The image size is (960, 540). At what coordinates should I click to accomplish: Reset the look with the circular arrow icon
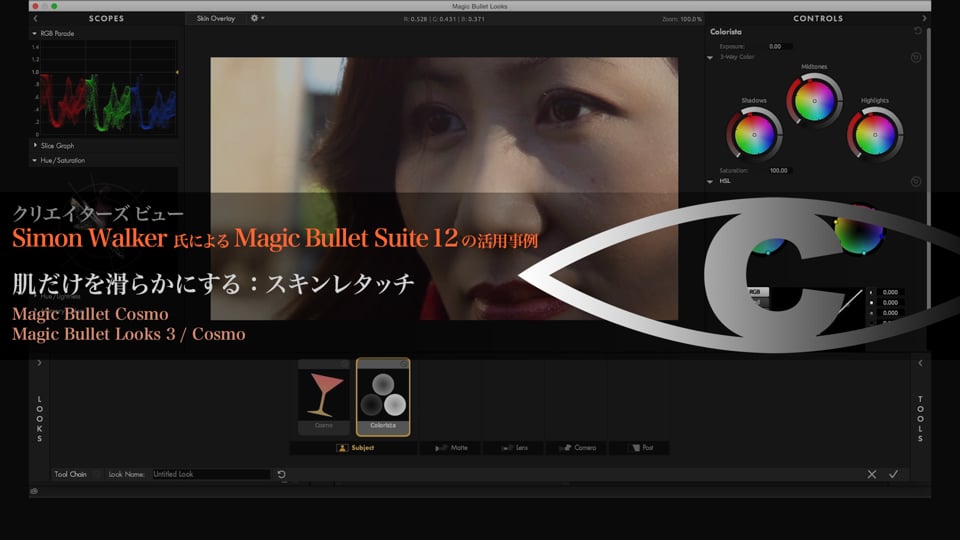pyautogui.click(x=282, y=474)
